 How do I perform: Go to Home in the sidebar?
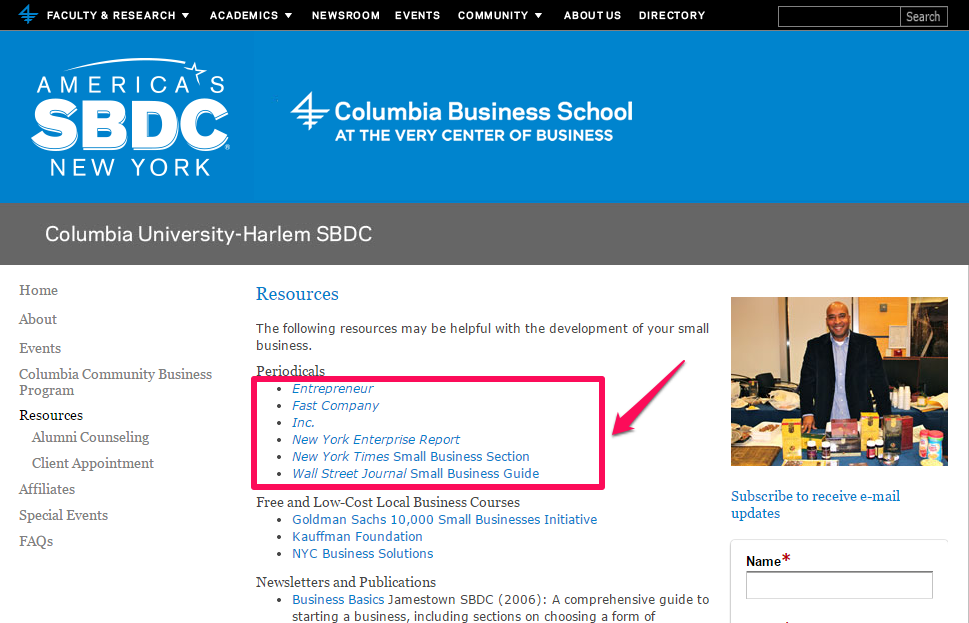pyautogui.click(x=38, y=290)
